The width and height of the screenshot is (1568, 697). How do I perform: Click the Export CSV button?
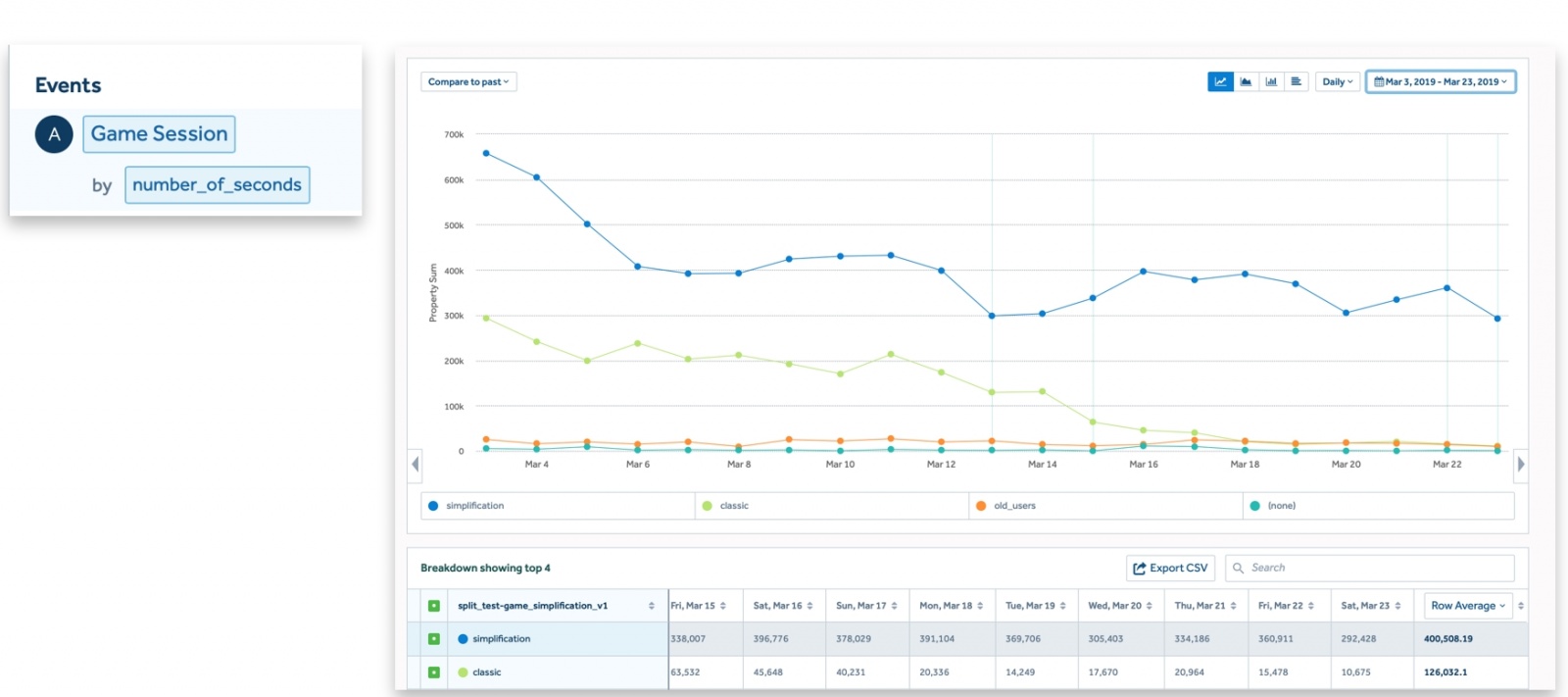click(x=1170, y=569)
